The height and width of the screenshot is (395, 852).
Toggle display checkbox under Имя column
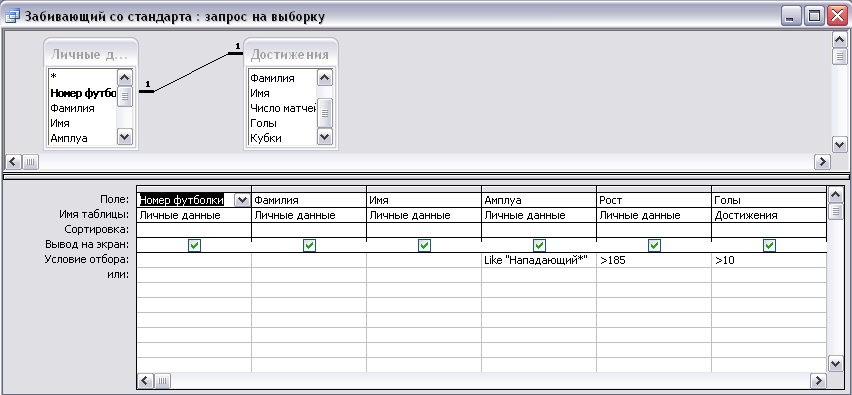tap(424, 246)
